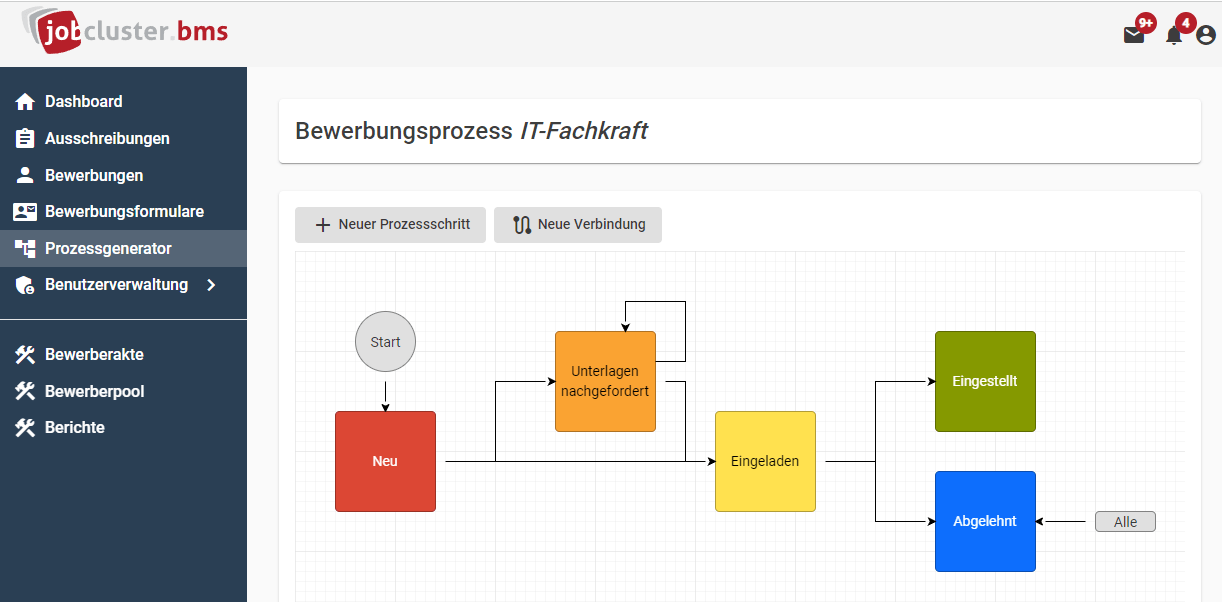Click the orange Unterlagen nachgefordert node
The height and width of the screenshot is (602, 1222).
[605, 381]
